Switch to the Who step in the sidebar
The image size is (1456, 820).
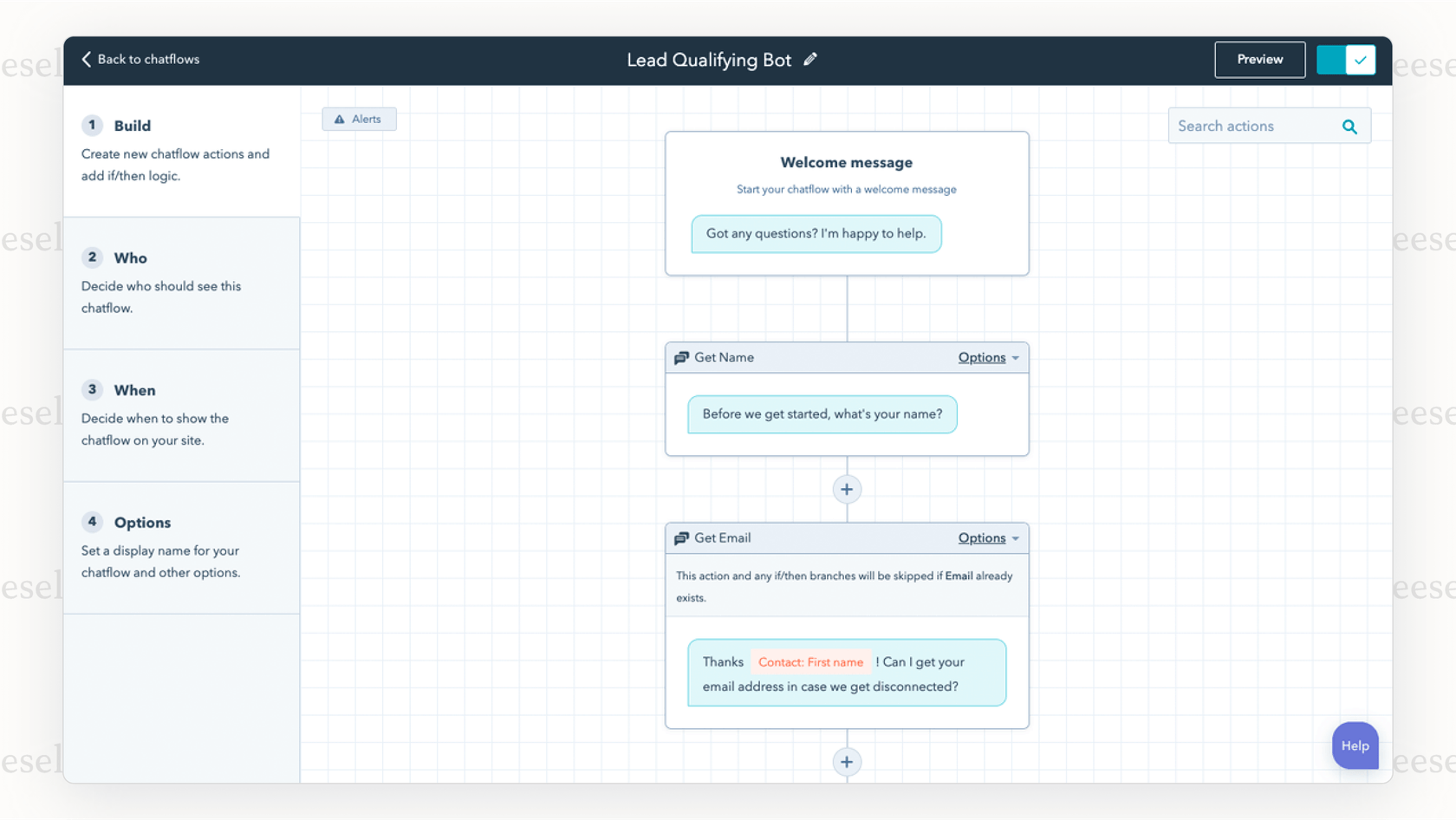pyautogui.click(x=131, y=257)
